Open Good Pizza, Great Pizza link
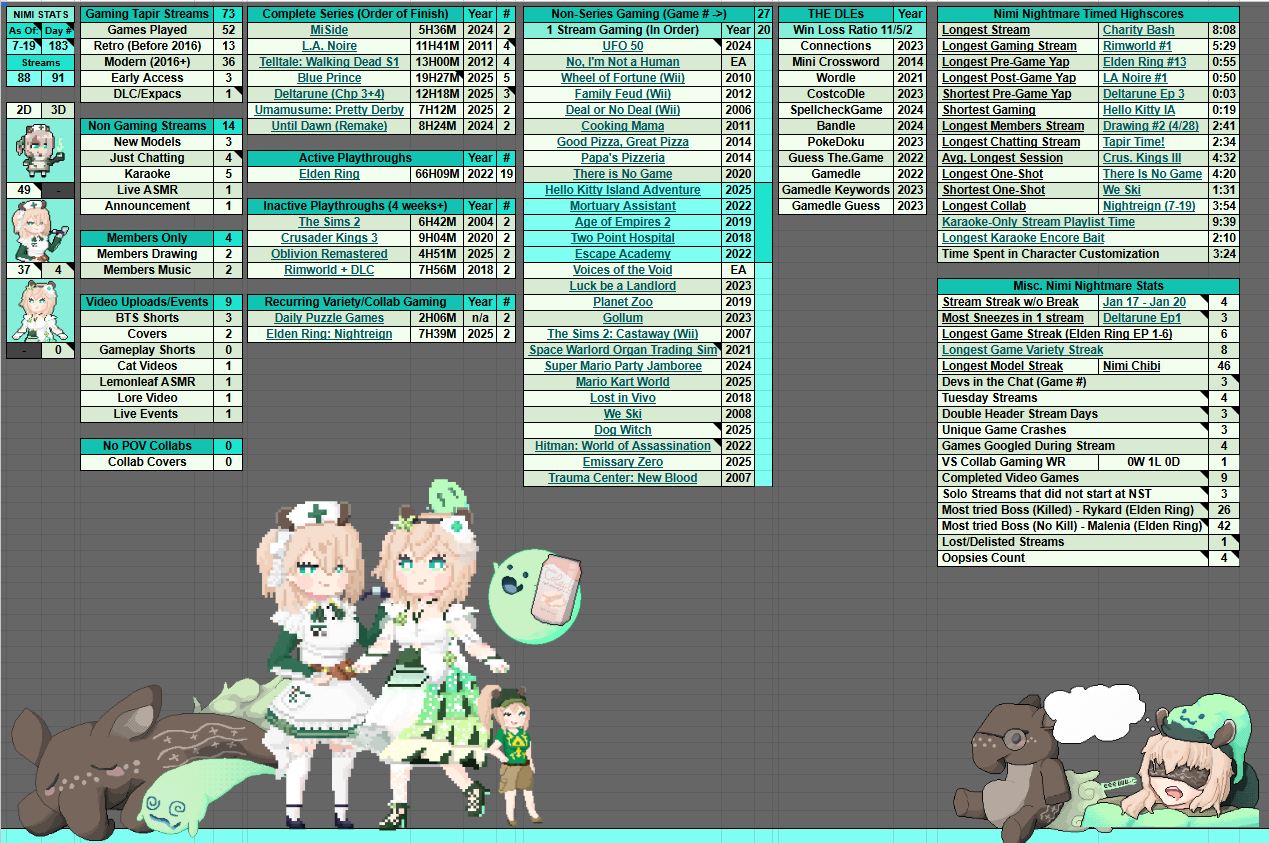Screen dimensions: 1269x843 pyautogui.click(x=623, y=142)
